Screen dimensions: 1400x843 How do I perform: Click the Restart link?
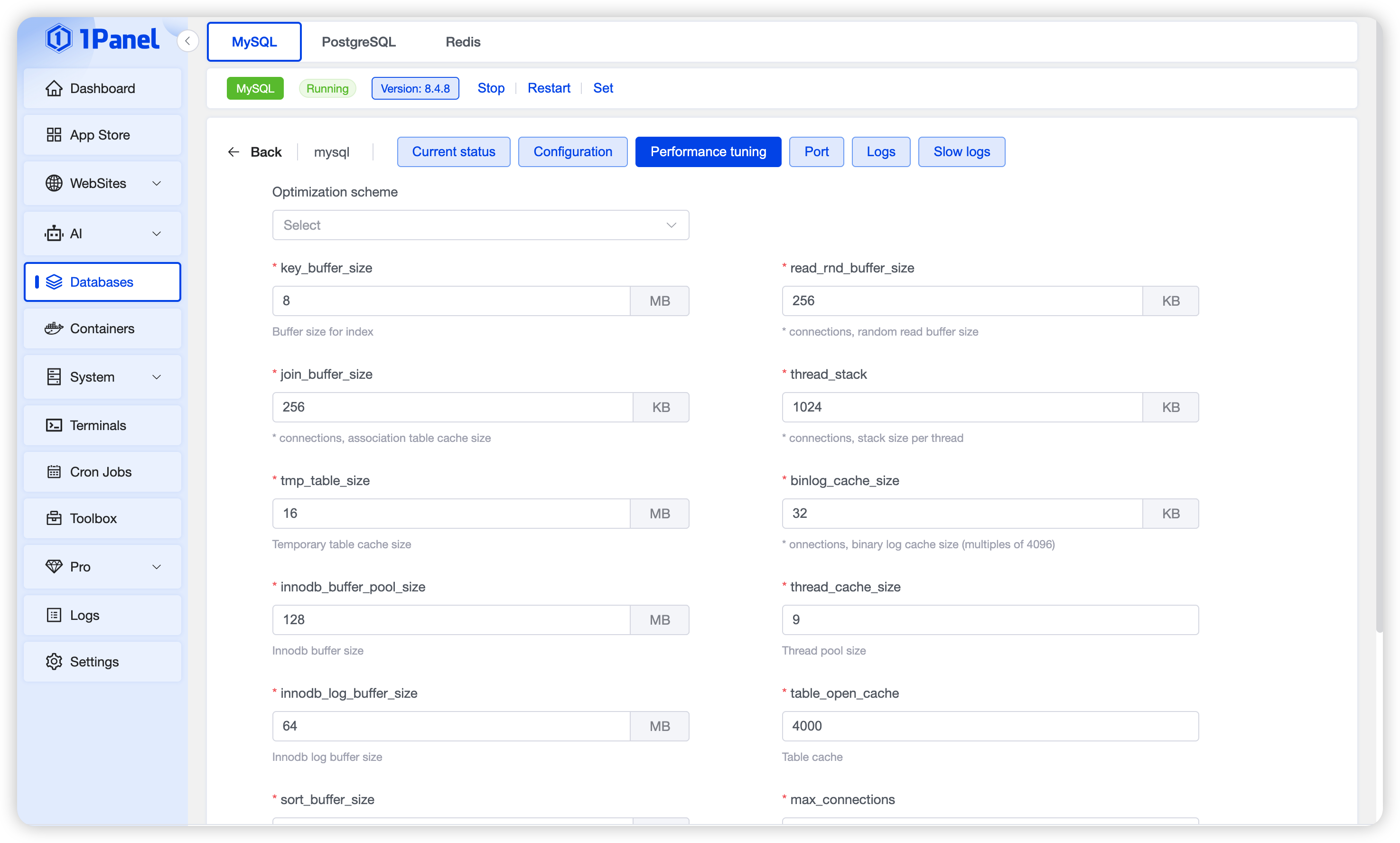[x=548, y=88]
